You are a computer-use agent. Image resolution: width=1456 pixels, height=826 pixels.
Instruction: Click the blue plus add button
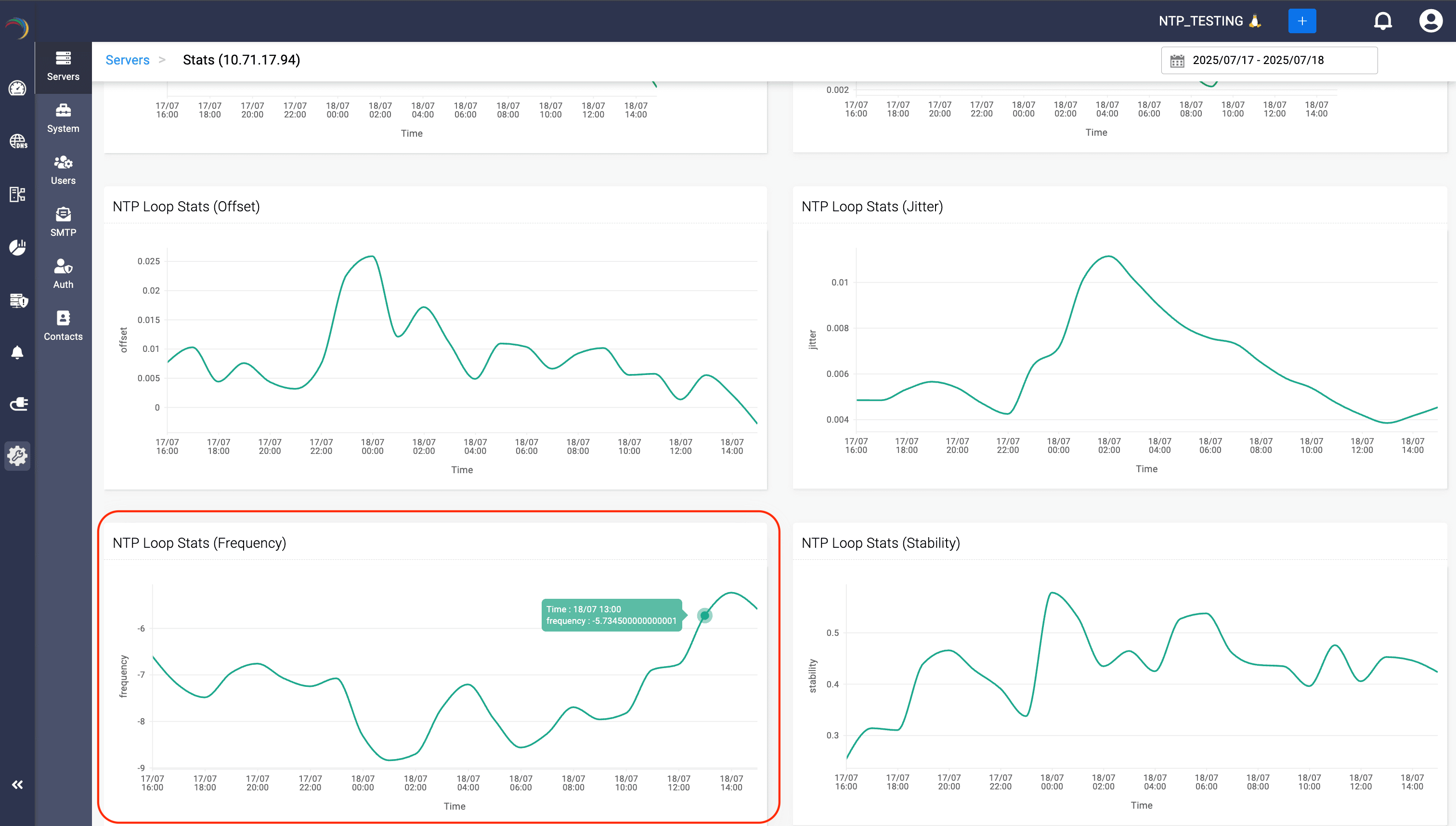(1301, 21)
